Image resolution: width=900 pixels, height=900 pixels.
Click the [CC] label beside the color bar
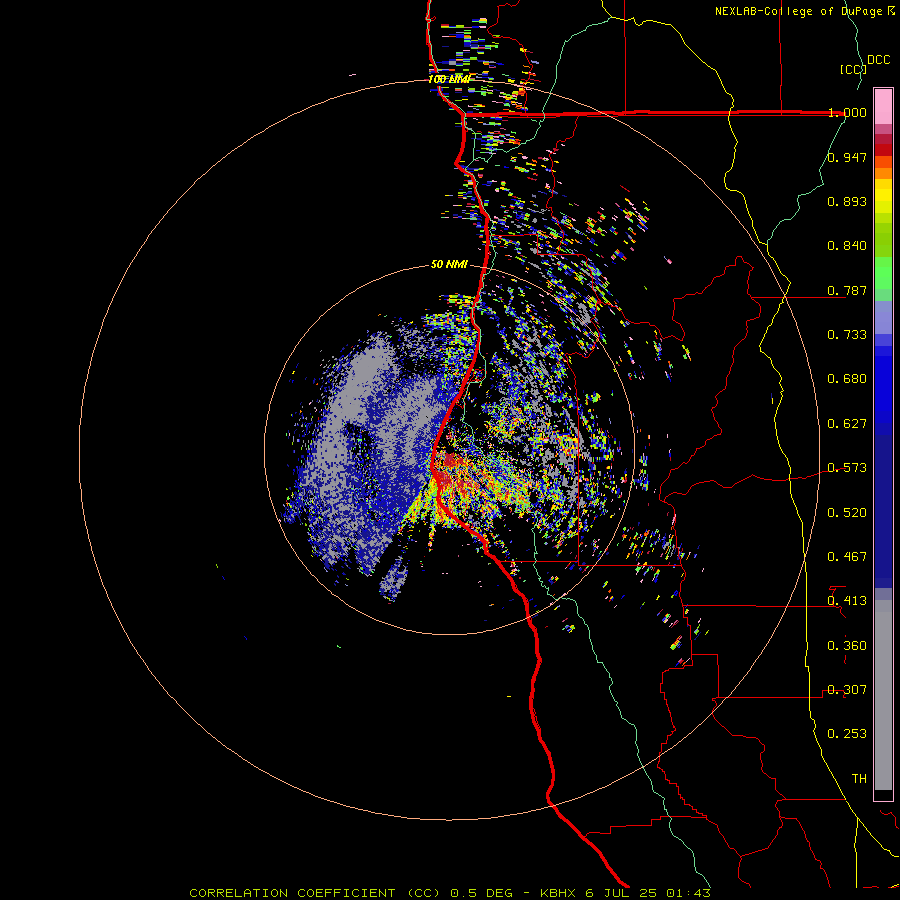tap(854, 69)
